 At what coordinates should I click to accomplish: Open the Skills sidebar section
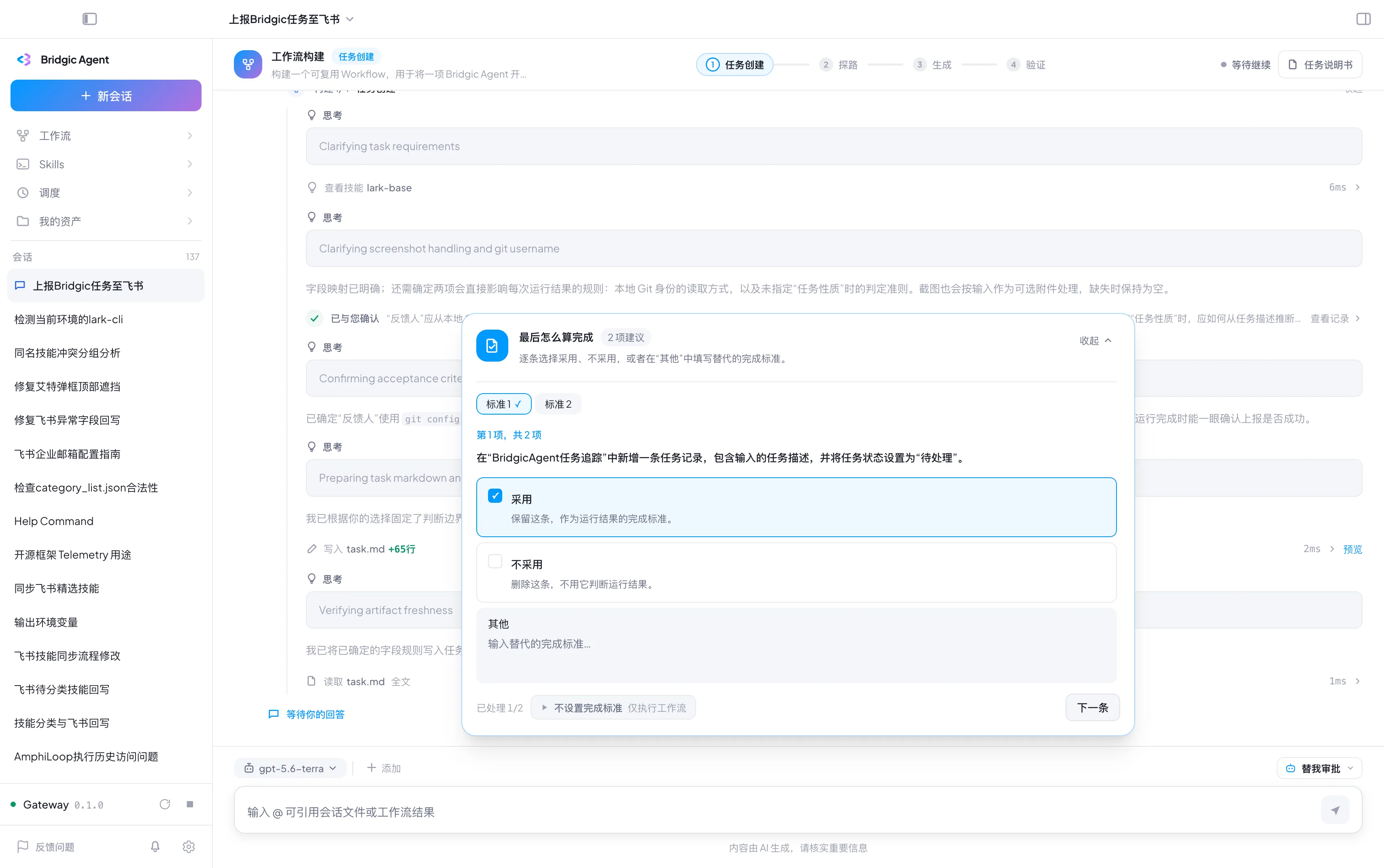coord(106,164)
